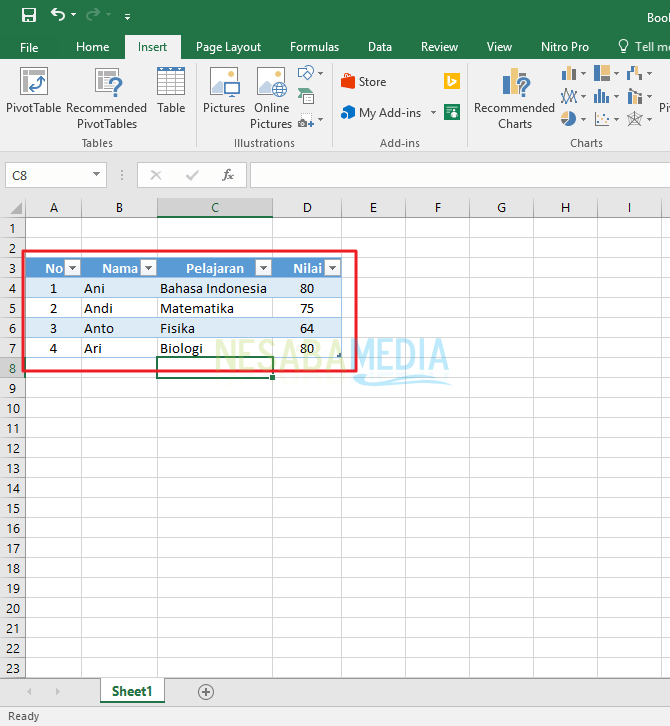Expand the My Add-ins dropdown arrow
The width and height of the screenshot is (670, 726).
433,113
